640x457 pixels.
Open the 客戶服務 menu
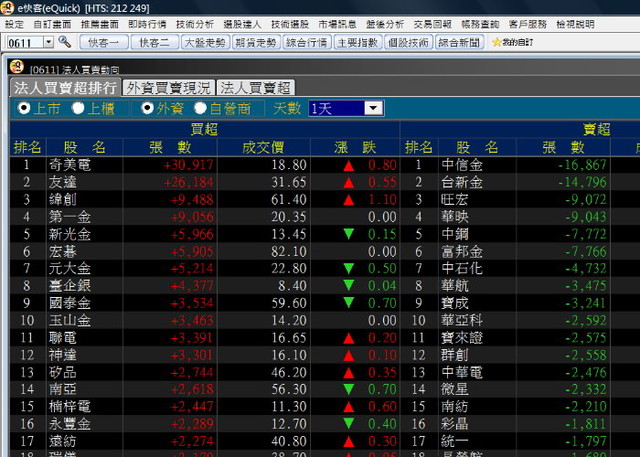[528, 24]
